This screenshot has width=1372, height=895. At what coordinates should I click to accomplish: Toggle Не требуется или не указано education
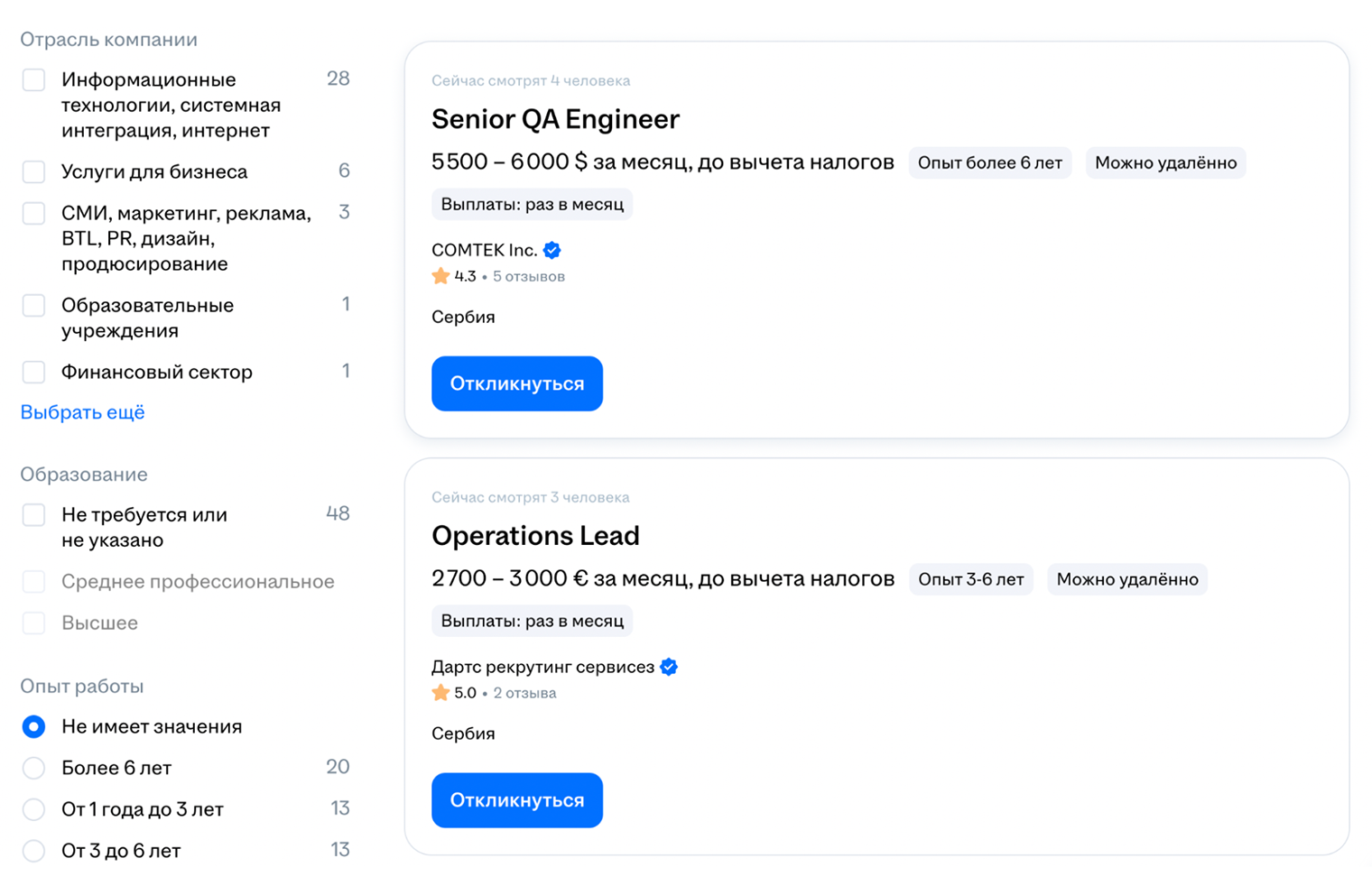(34, 515)
